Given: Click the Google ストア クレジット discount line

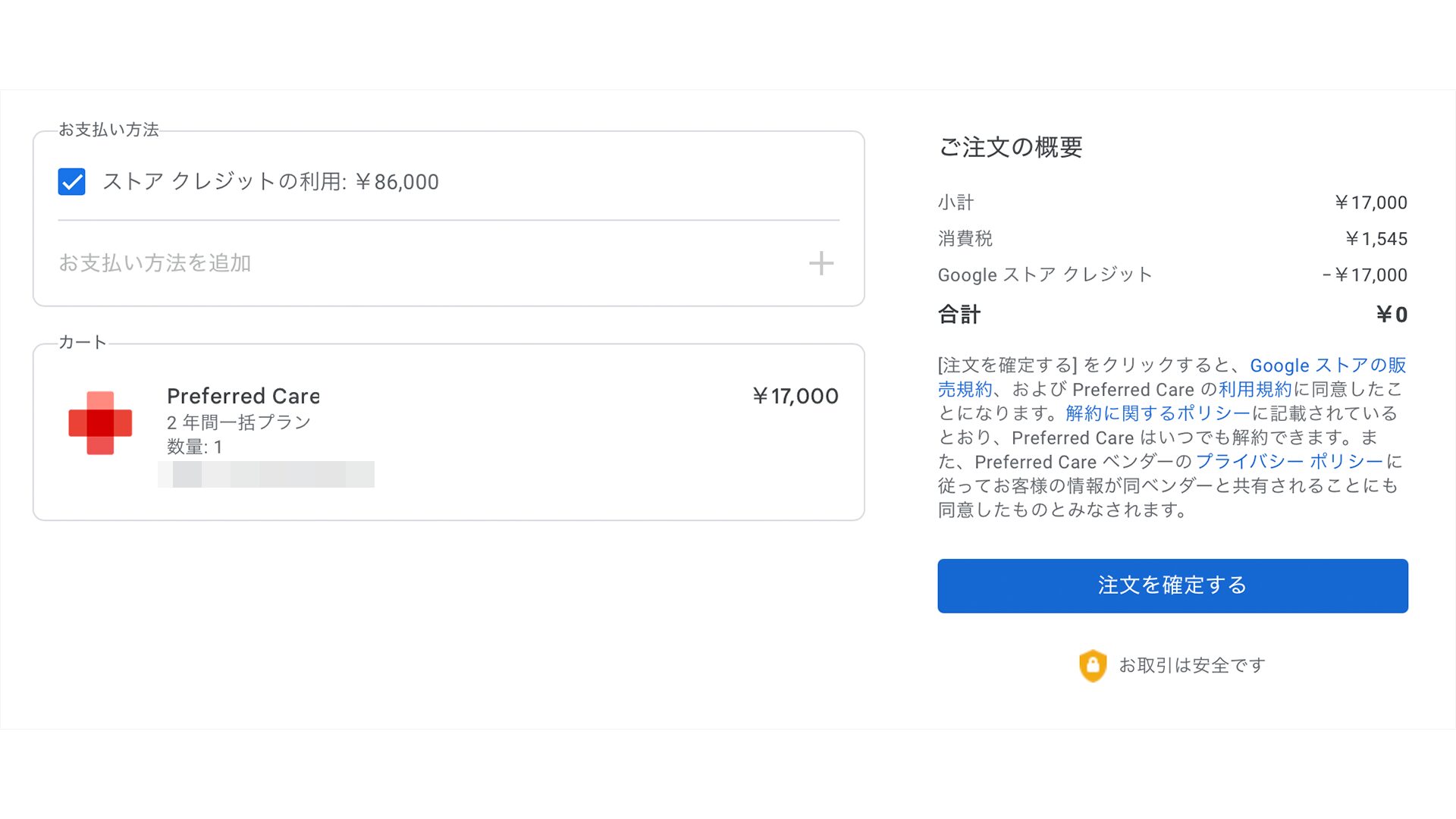Looking at the screenshot, I should click(1172, 275).
